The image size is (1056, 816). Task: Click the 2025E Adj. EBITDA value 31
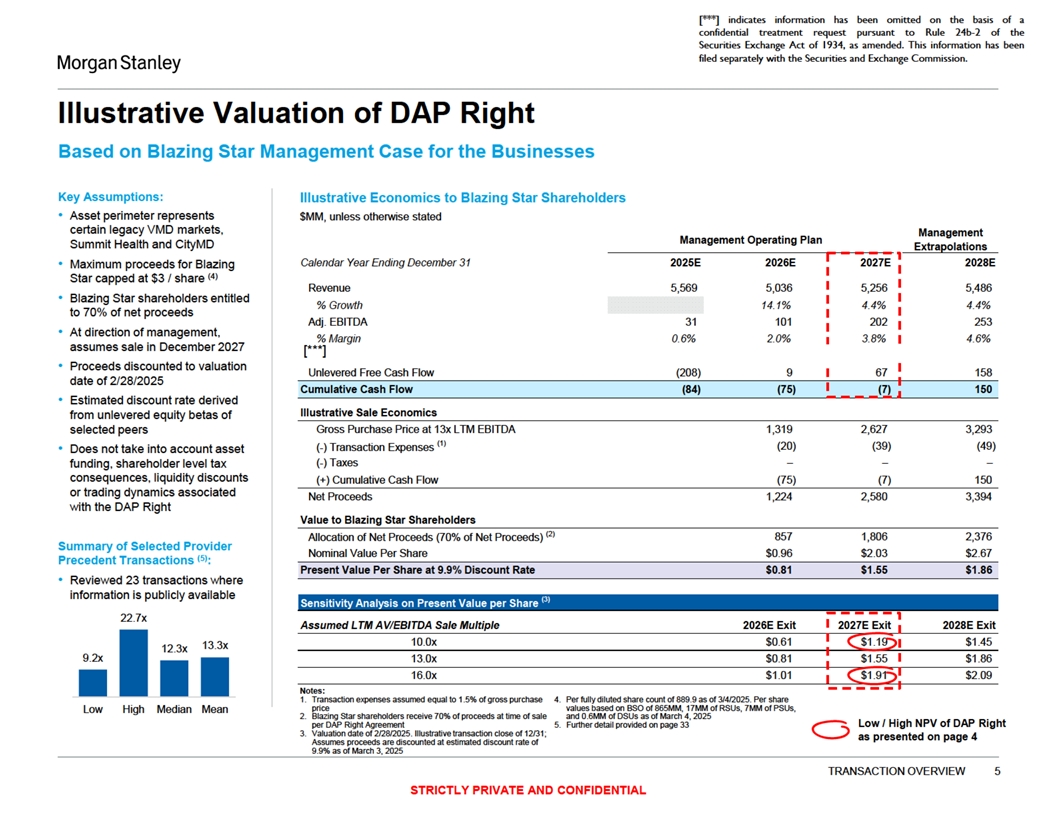coord(691,322)
